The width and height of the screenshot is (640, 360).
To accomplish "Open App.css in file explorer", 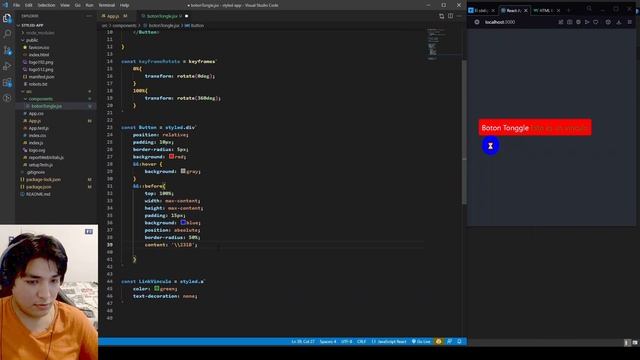I will (x=36, y=113).
